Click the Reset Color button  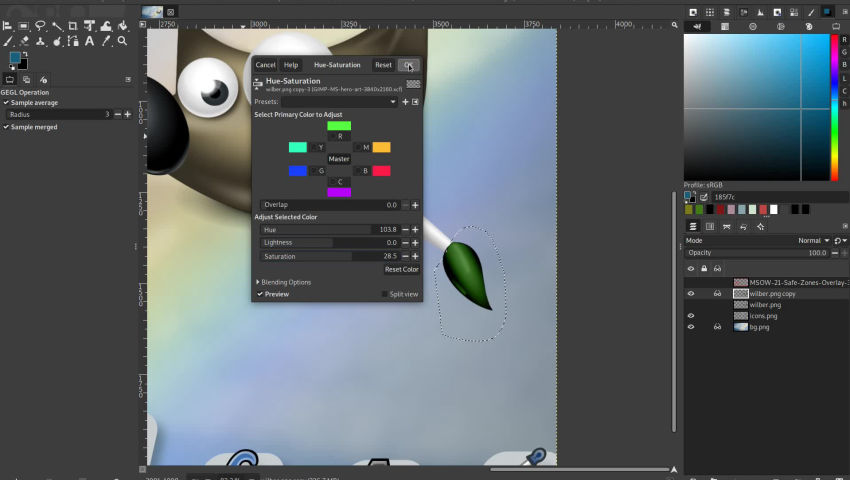pyautogui.click(x=402, y=269)
